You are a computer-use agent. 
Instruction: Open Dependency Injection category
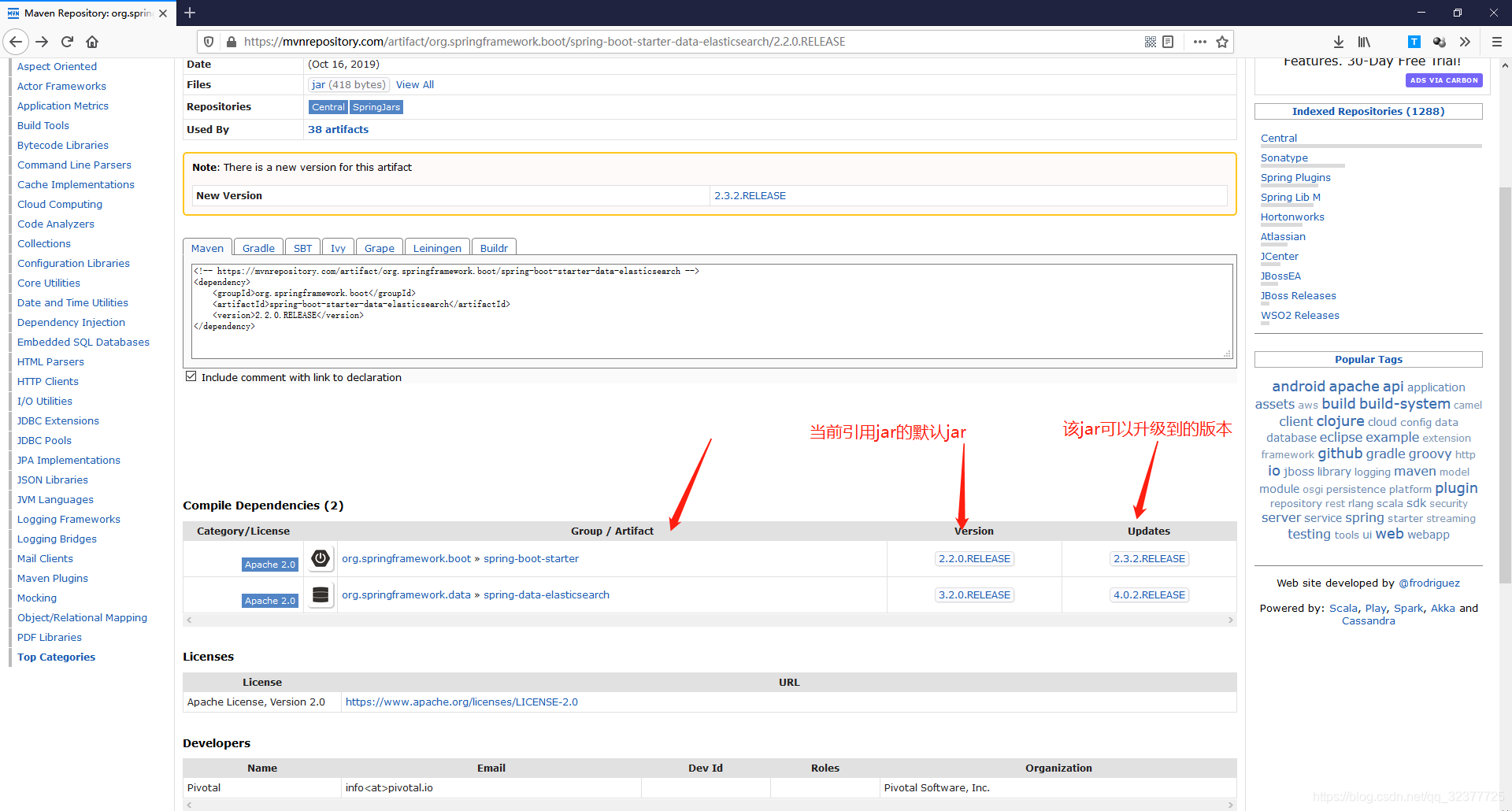pyautogui.click(x=71, y=323)
